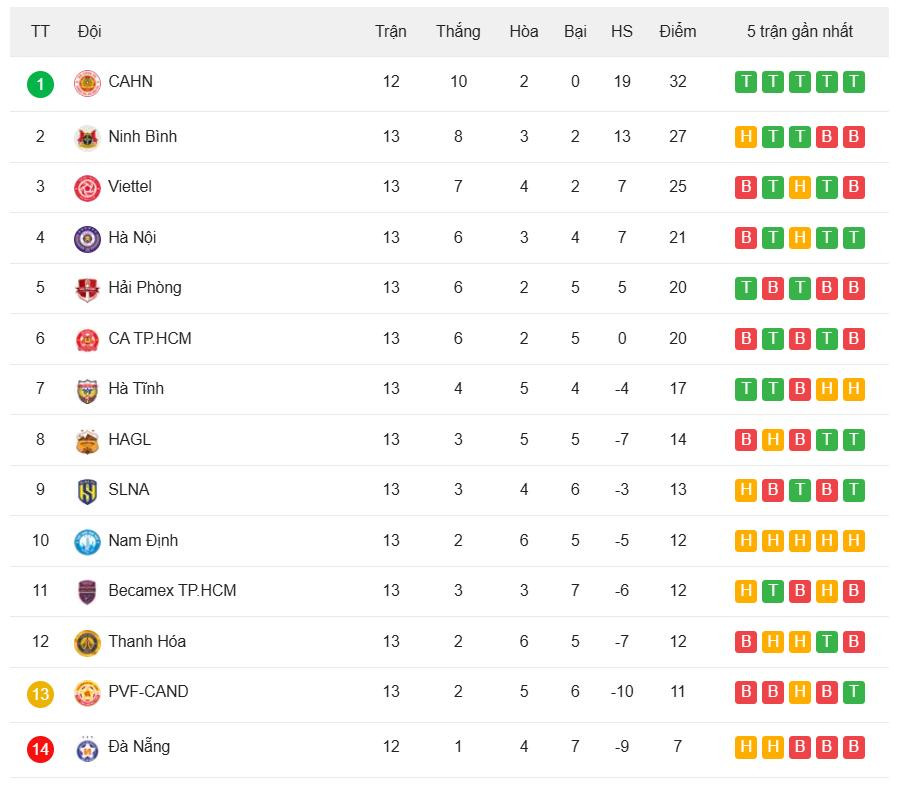The image size is (898, 785).
Task: Click the Đà Nẵng team logo
Action: [x=87, y=748]
